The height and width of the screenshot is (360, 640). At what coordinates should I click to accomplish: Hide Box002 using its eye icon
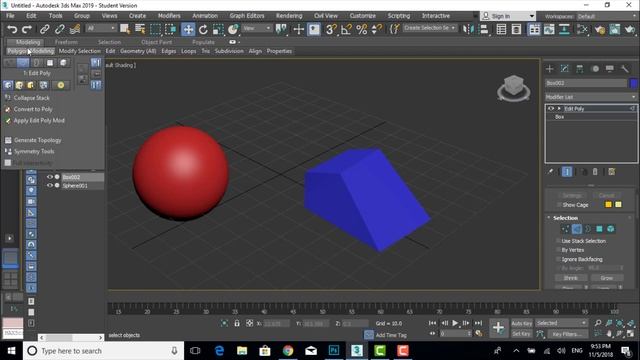50,177
